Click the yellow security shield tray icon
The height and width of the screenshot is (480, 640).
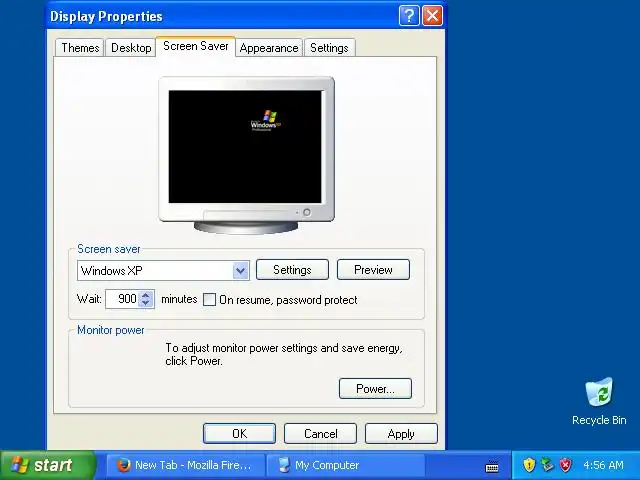[x=529, y=464]
